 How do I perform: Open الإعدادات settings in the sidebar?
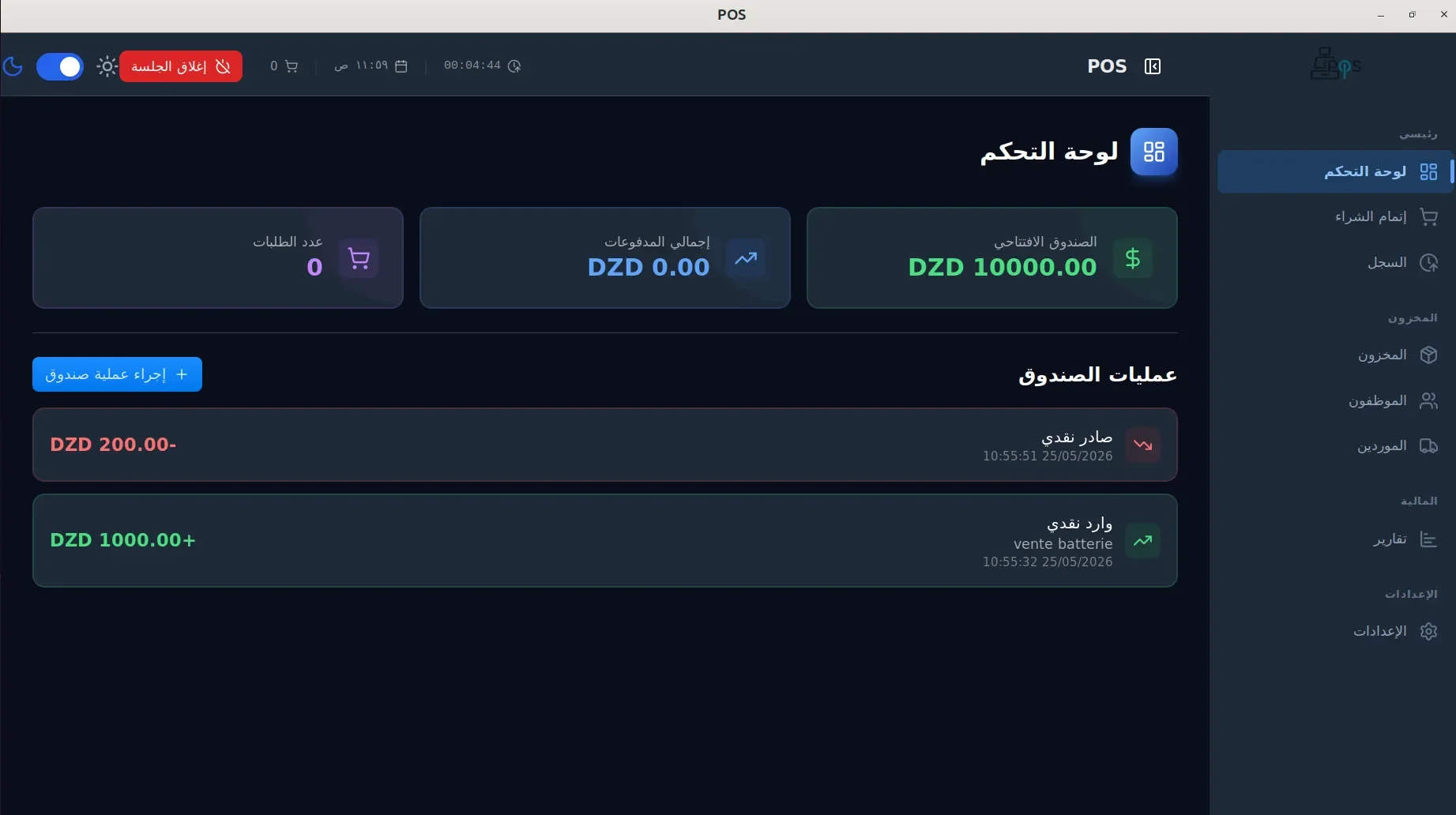[1335, 631]
